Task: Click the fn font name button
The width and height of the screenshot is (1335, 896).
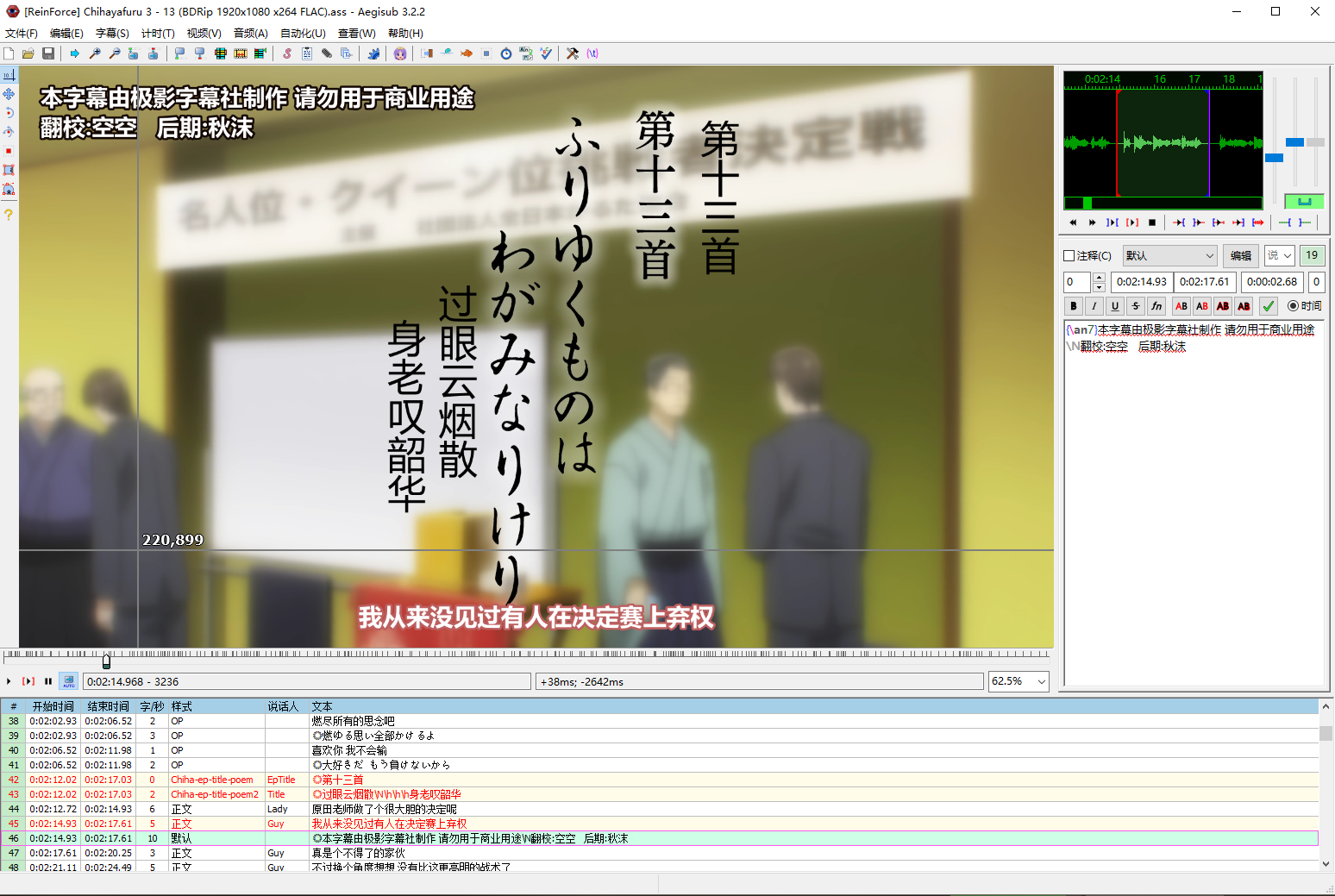Action: point(1156,306)
